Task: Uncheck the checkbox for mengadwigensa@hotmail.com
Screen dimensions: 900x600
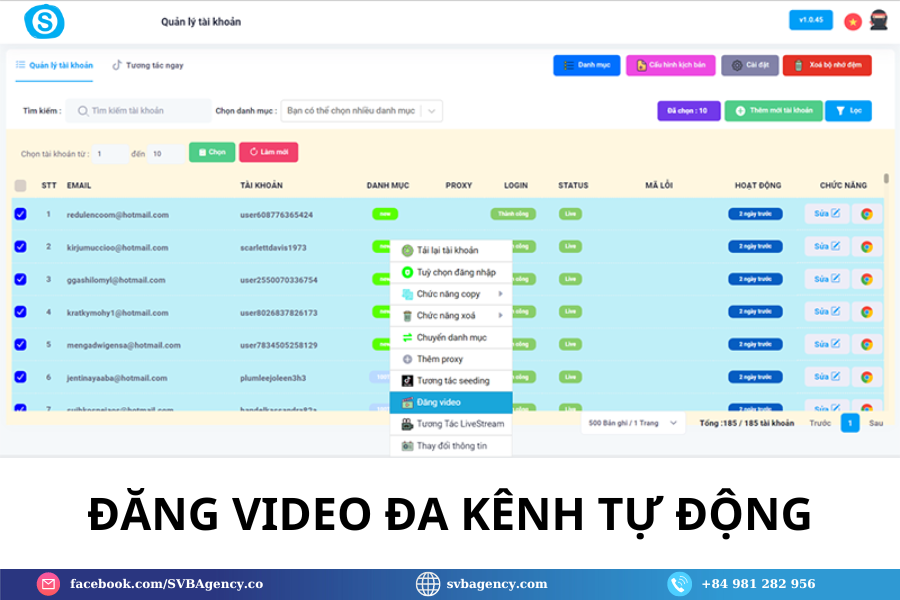Action: tap(20, 344)
